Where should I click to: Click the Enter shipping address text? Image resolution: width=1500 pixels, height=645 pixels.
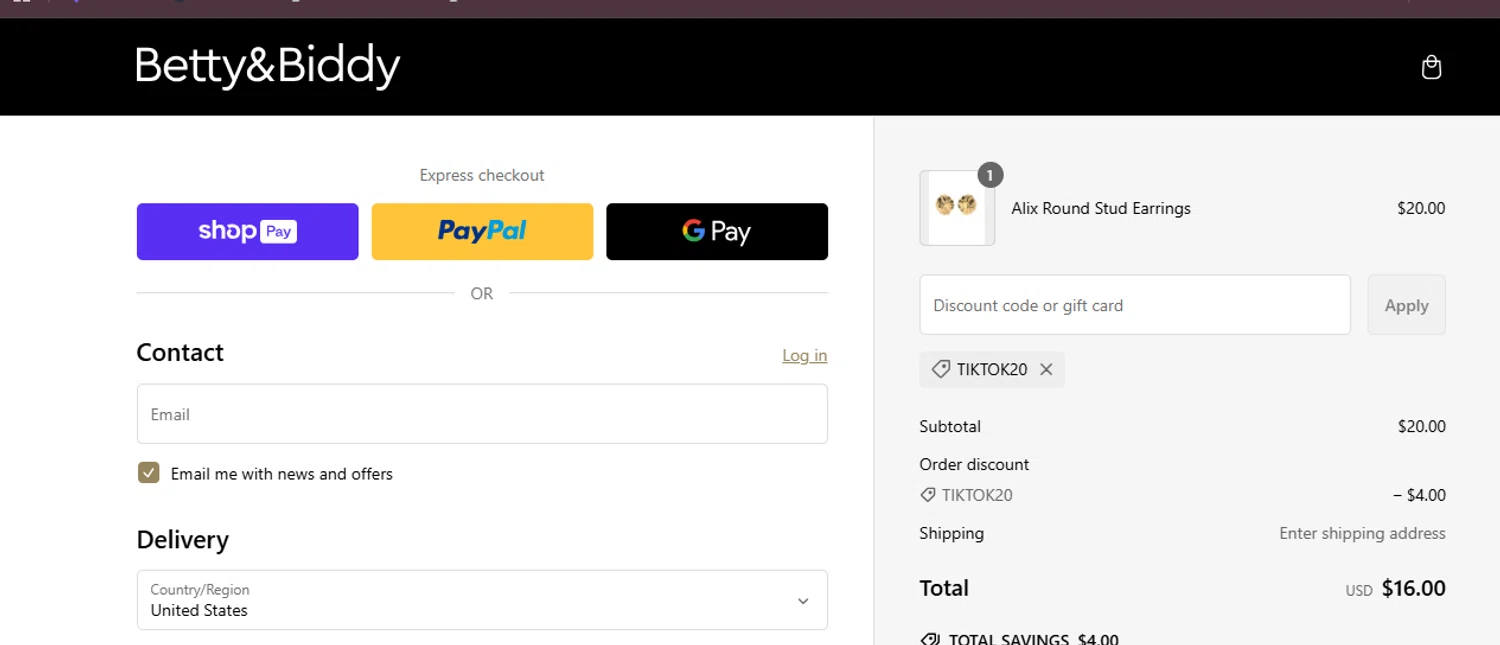(x=1362, y=533)
